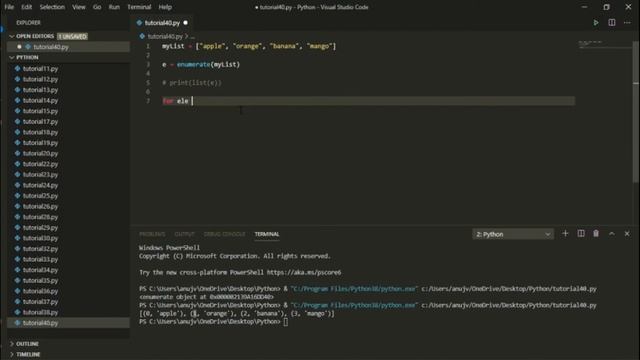This screenshot has width=640, height=360.
Task: Click file icon beside tutorial20.py
Action: [18, 153]
